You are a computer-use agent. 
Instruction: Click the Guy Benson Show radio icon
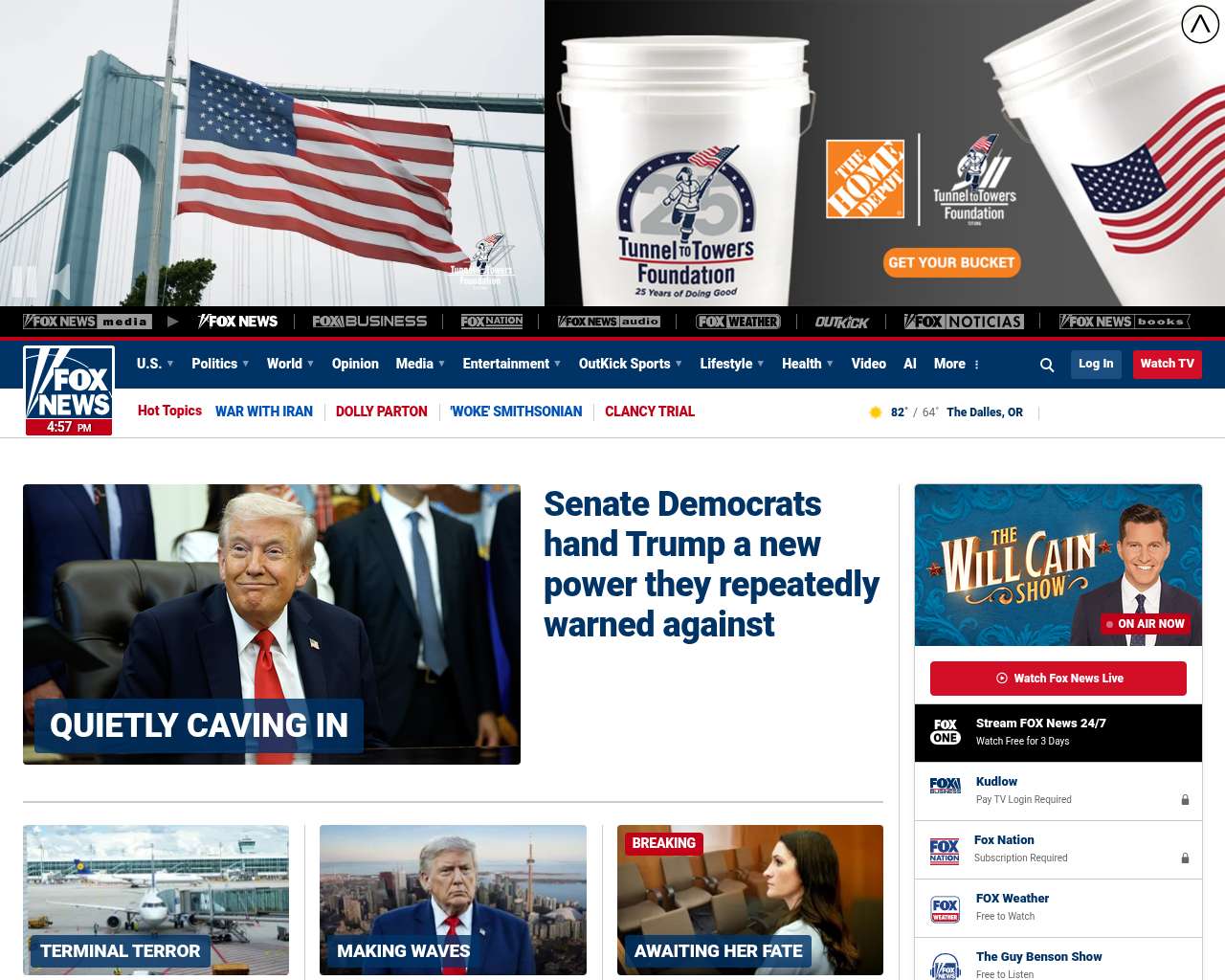coord(946,966)
